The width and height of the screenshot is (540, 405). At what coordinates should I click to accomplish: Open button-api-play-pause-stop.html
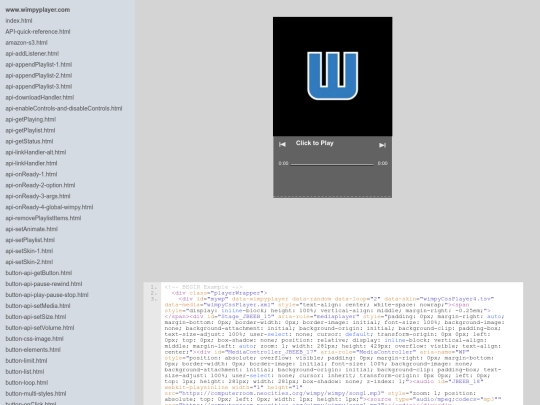(x=47, y=295)
